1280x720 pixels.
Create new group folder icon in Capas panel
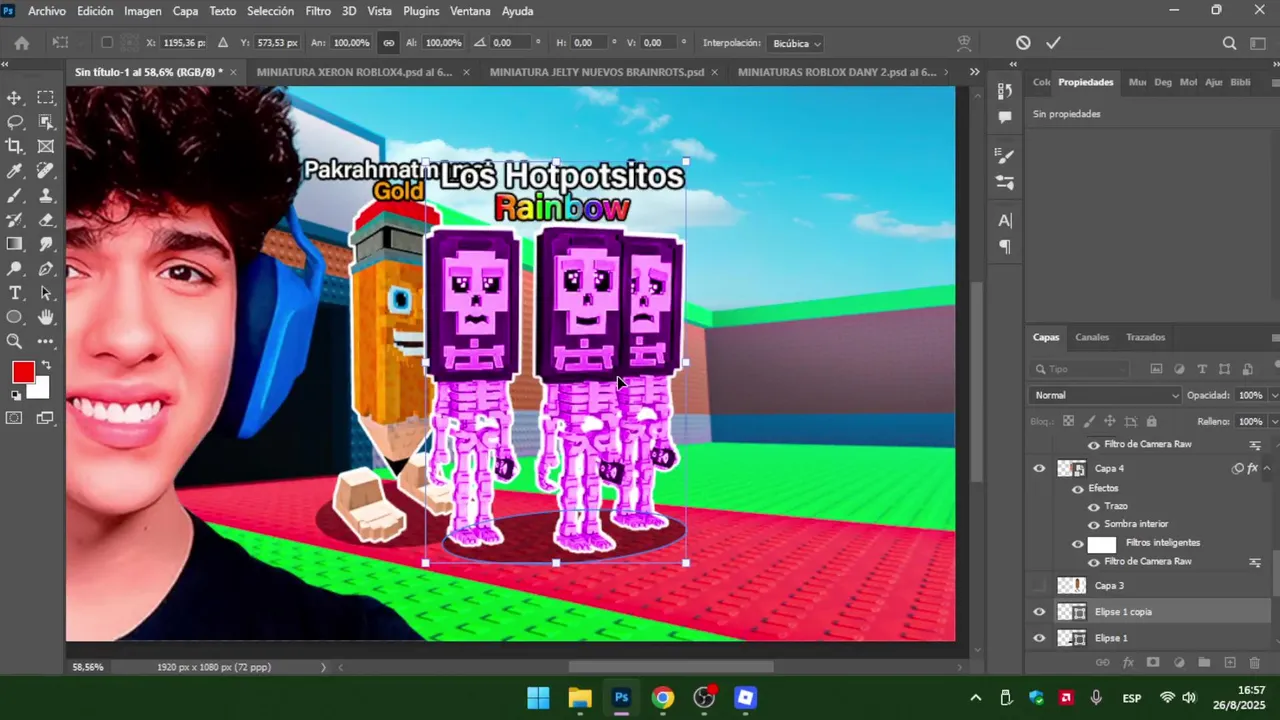(1204, 662)
